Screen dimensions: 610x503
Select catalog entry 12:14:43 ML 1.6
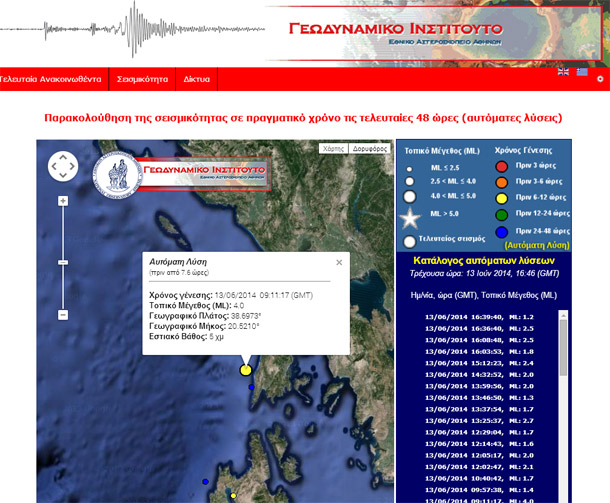479,444
